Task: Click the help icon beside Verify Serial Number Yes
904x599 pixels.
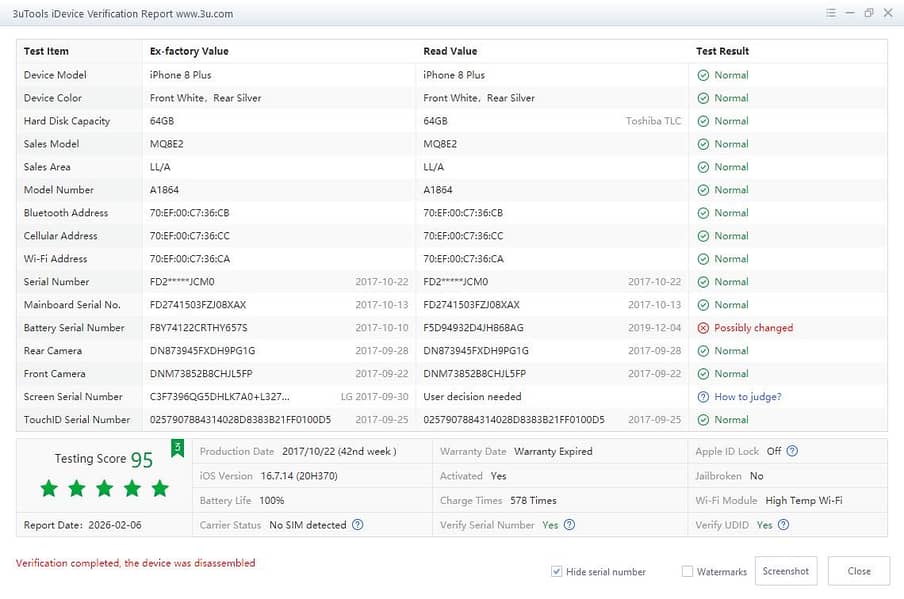Action: tap(569, 525)
